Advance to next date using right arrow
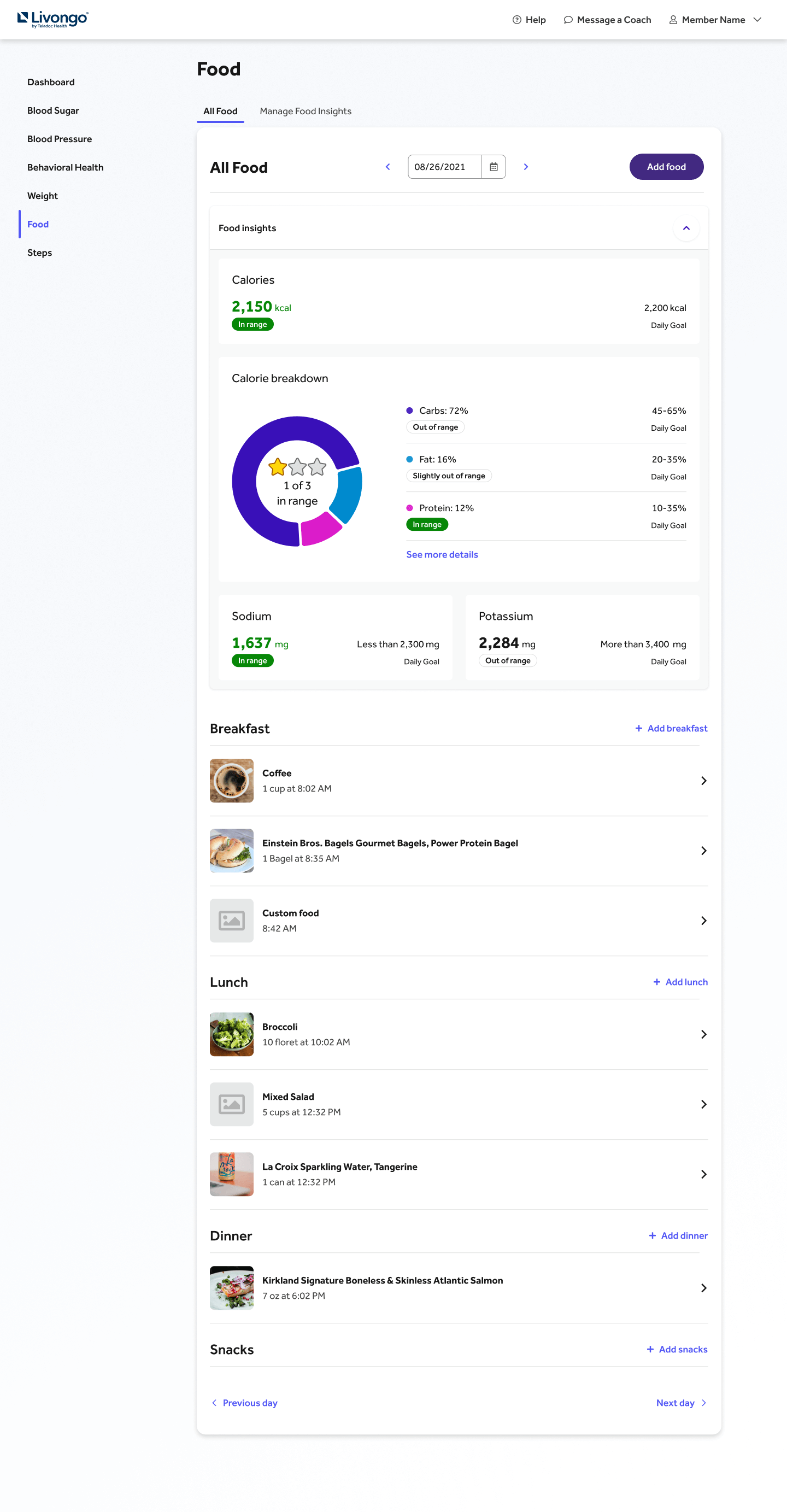The width and height of the screenshot is (787, 1512). coord(526,167)
